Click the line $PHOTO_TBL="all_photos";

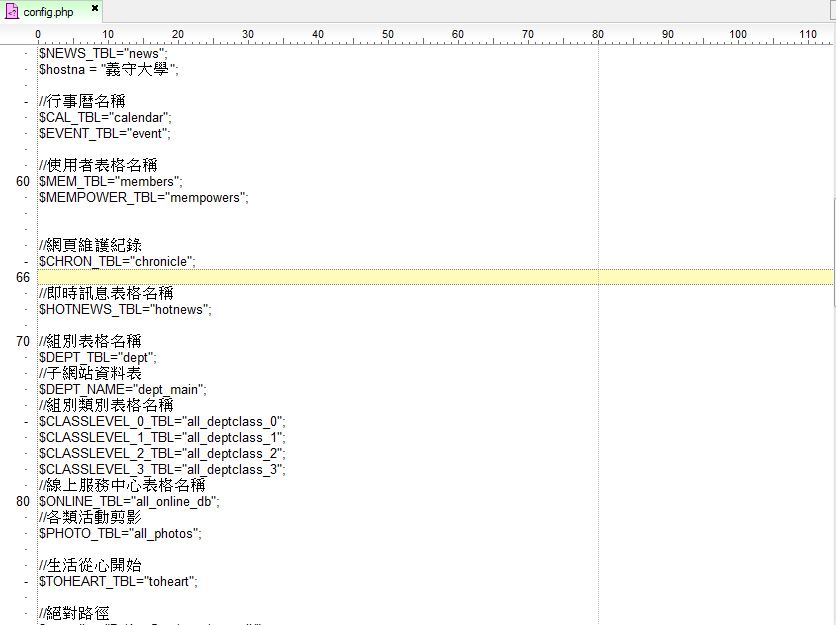120,533
